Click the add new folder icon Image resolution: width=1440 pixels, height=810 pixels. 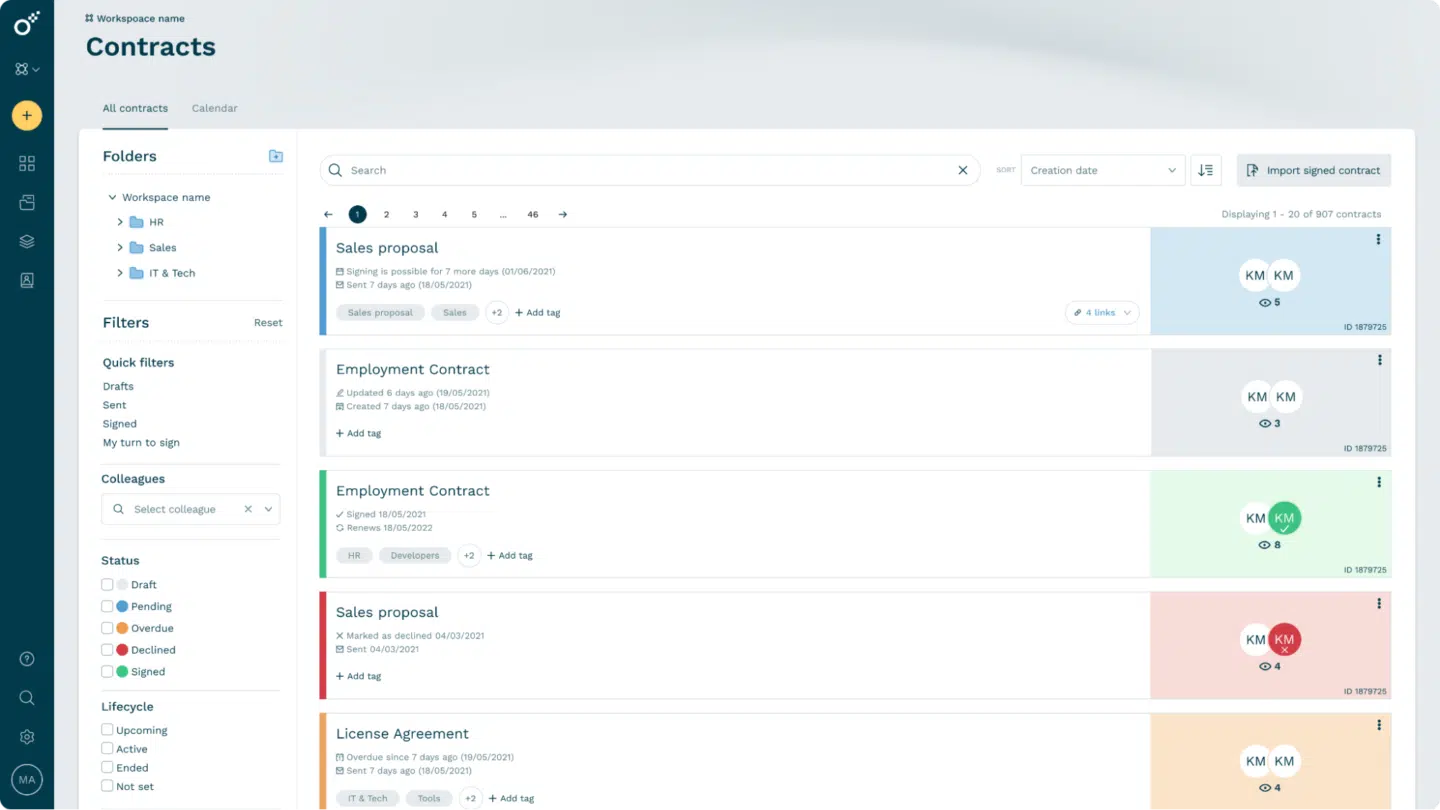(276, 156)
